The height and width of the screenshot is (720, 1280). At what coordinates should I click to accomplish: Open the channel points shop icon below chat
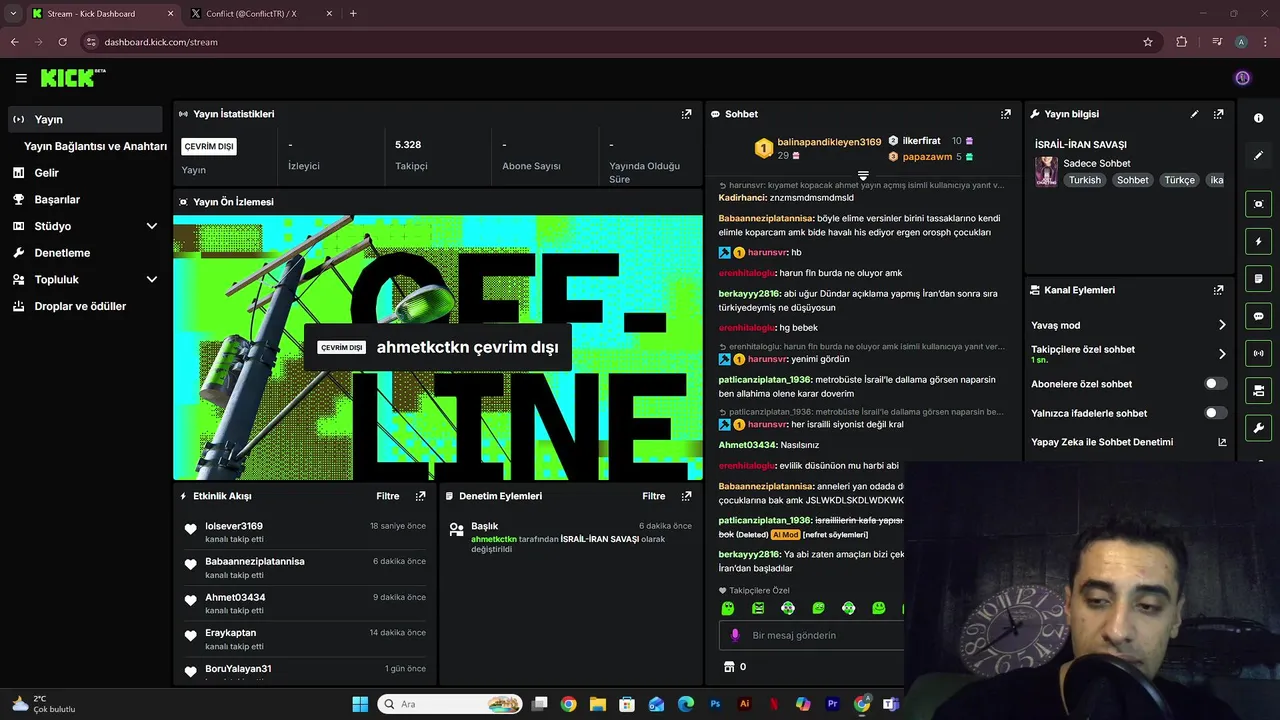(728, 667)
